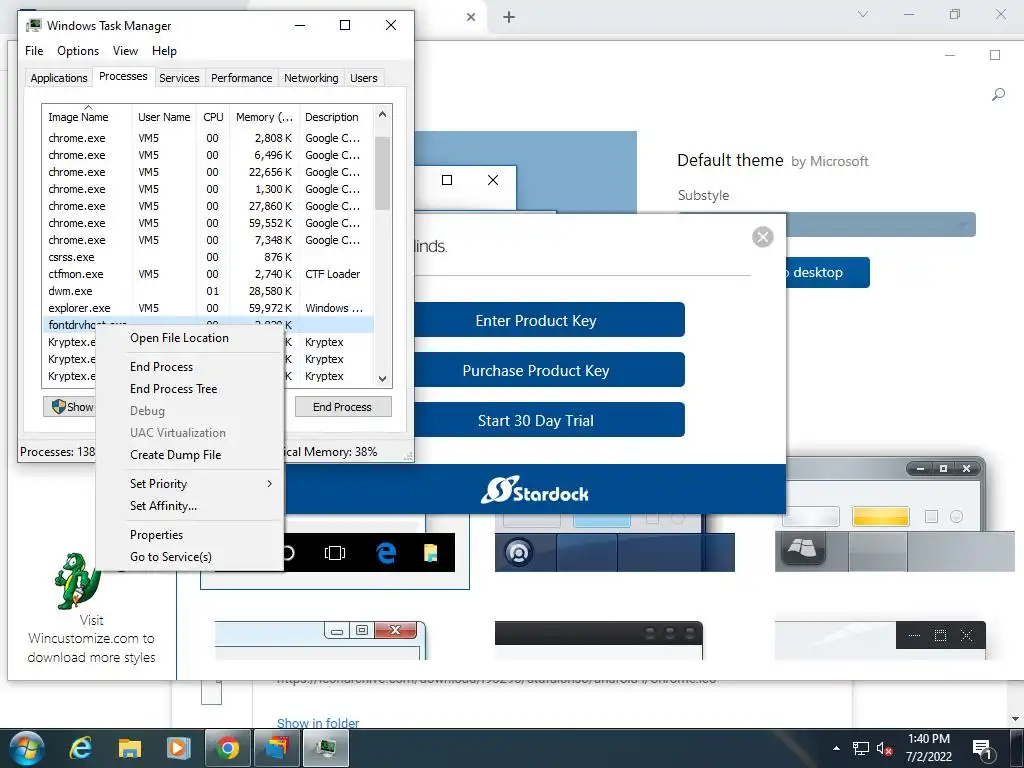The image size is (1024, 768).
Task: Click the End Process button in Task Manager
Action: [343, 407]
